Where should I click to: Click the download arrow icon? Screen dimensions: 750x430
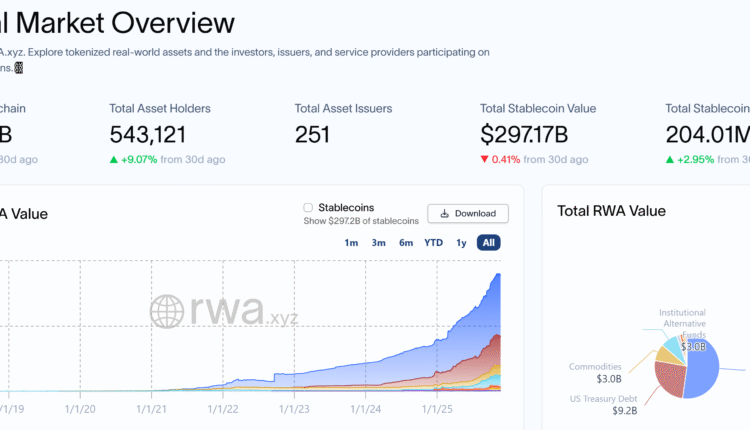pos(443,213)
